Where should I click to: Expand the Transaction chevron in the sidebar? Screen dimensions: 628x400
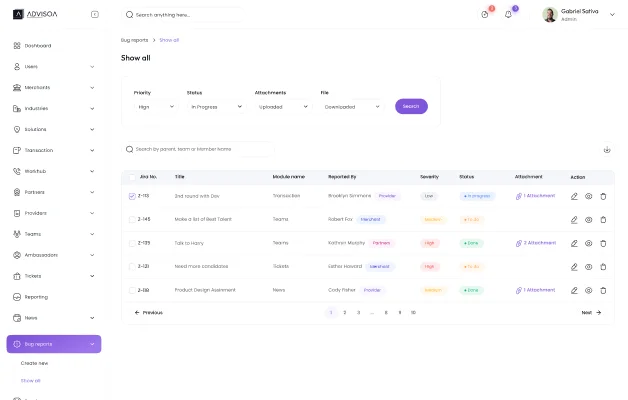pos(92,151)
